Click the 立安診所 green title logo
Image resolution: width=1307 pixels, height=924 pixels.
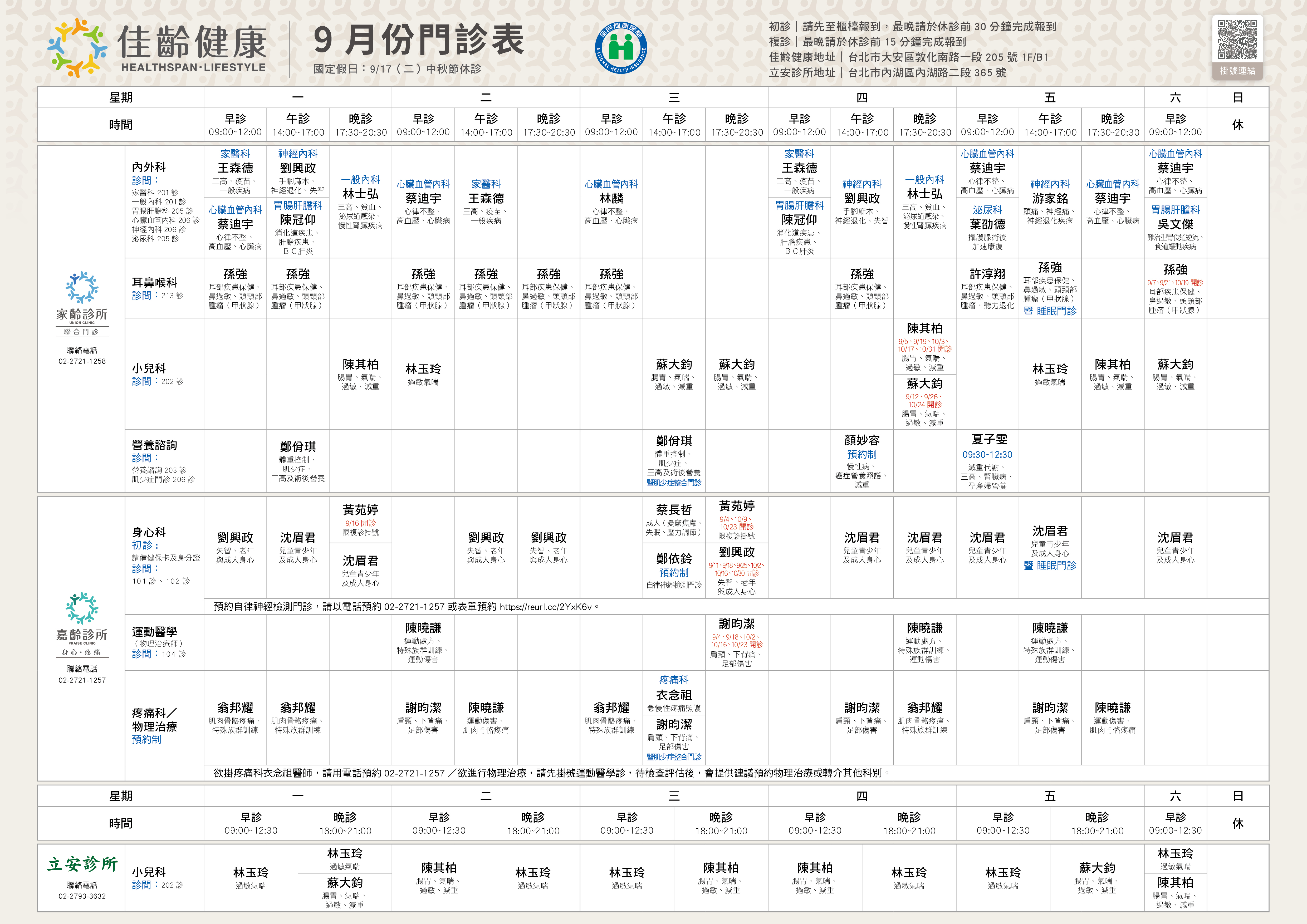[82, 864]
